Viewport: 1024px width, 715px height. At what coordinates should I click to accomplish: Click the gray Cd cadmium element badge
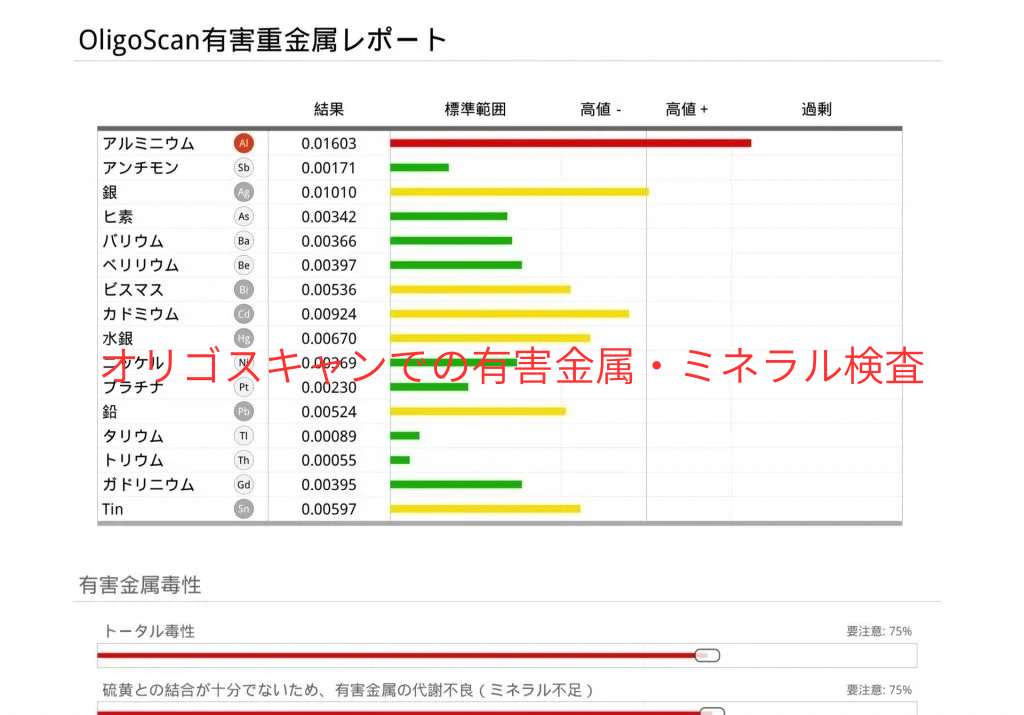244,314
